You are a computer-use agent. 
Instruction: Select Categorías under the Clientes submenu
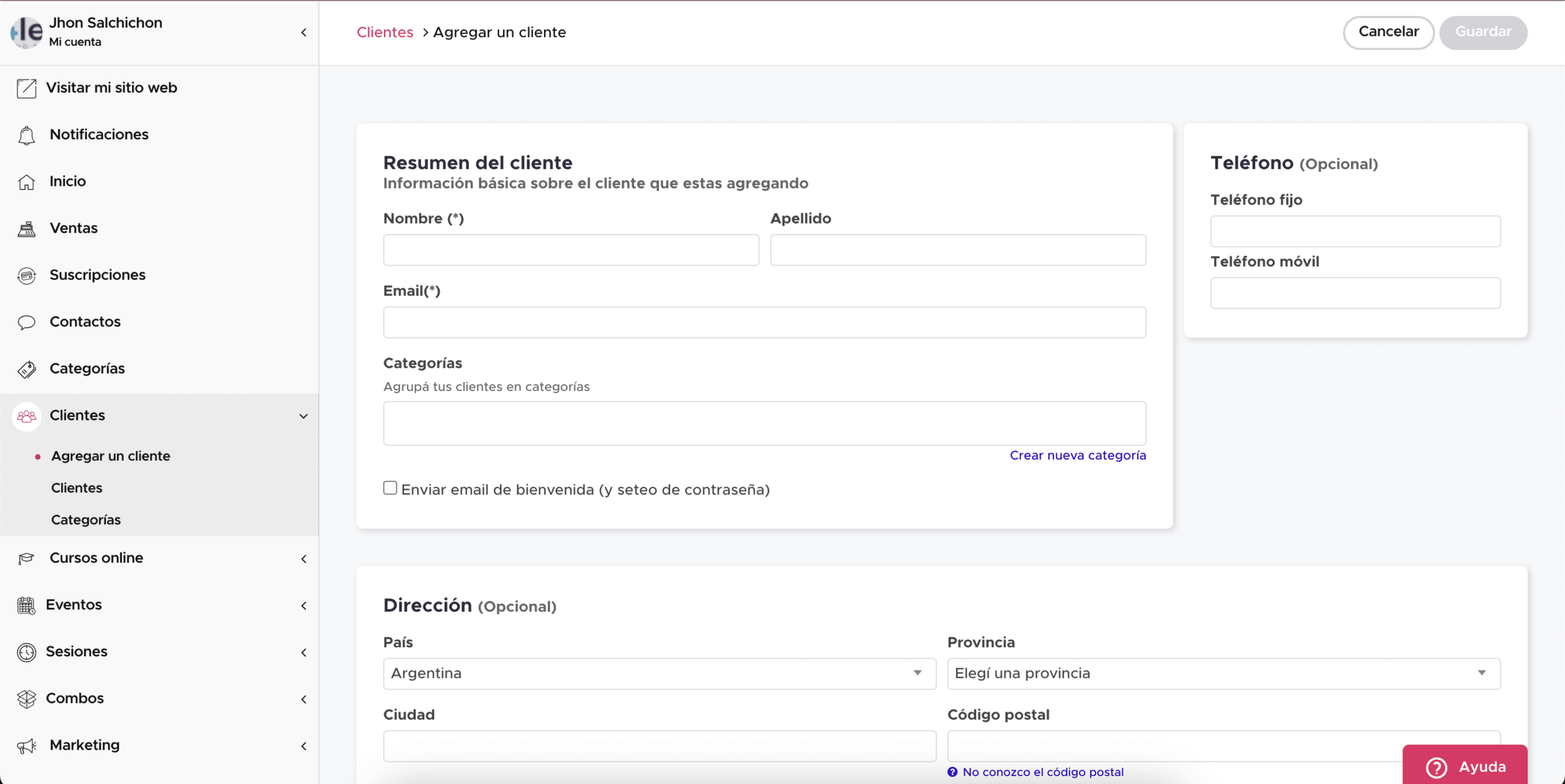(x=86, y=519)
